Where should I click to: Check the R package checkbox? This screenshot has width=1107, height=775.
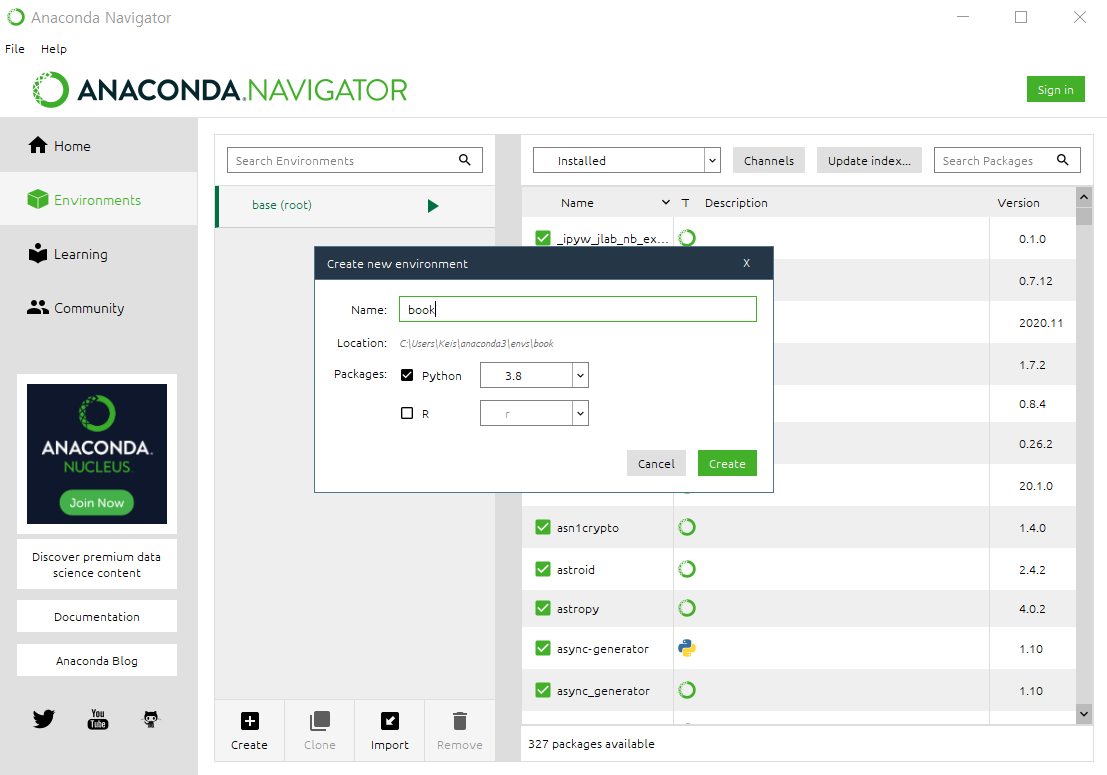pos(407,413)
